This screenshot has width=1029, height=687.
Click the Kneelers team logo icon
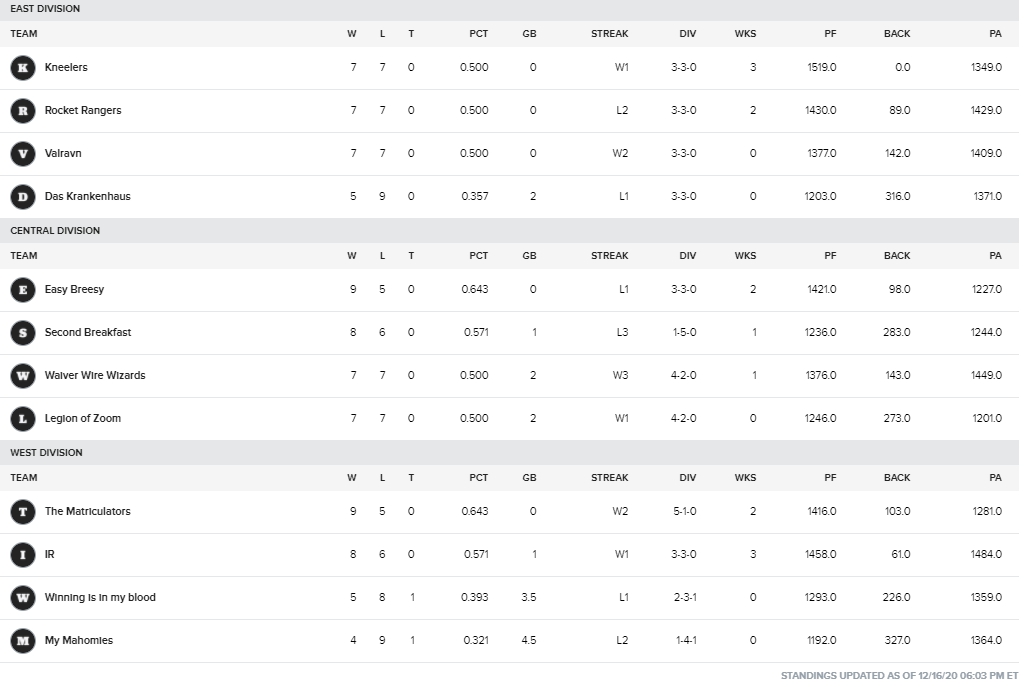[23, 68]
